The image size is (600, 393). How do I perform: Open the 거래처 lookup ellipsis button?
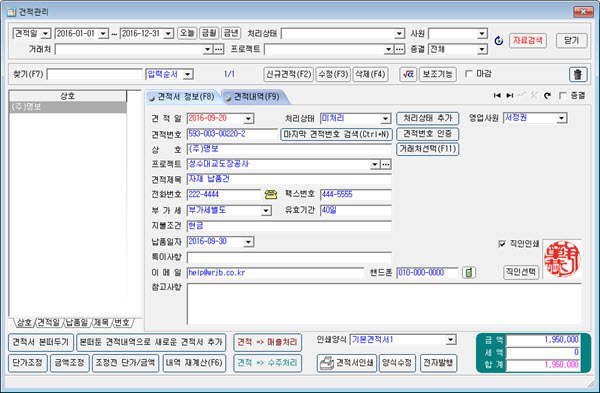coord(218,49)
